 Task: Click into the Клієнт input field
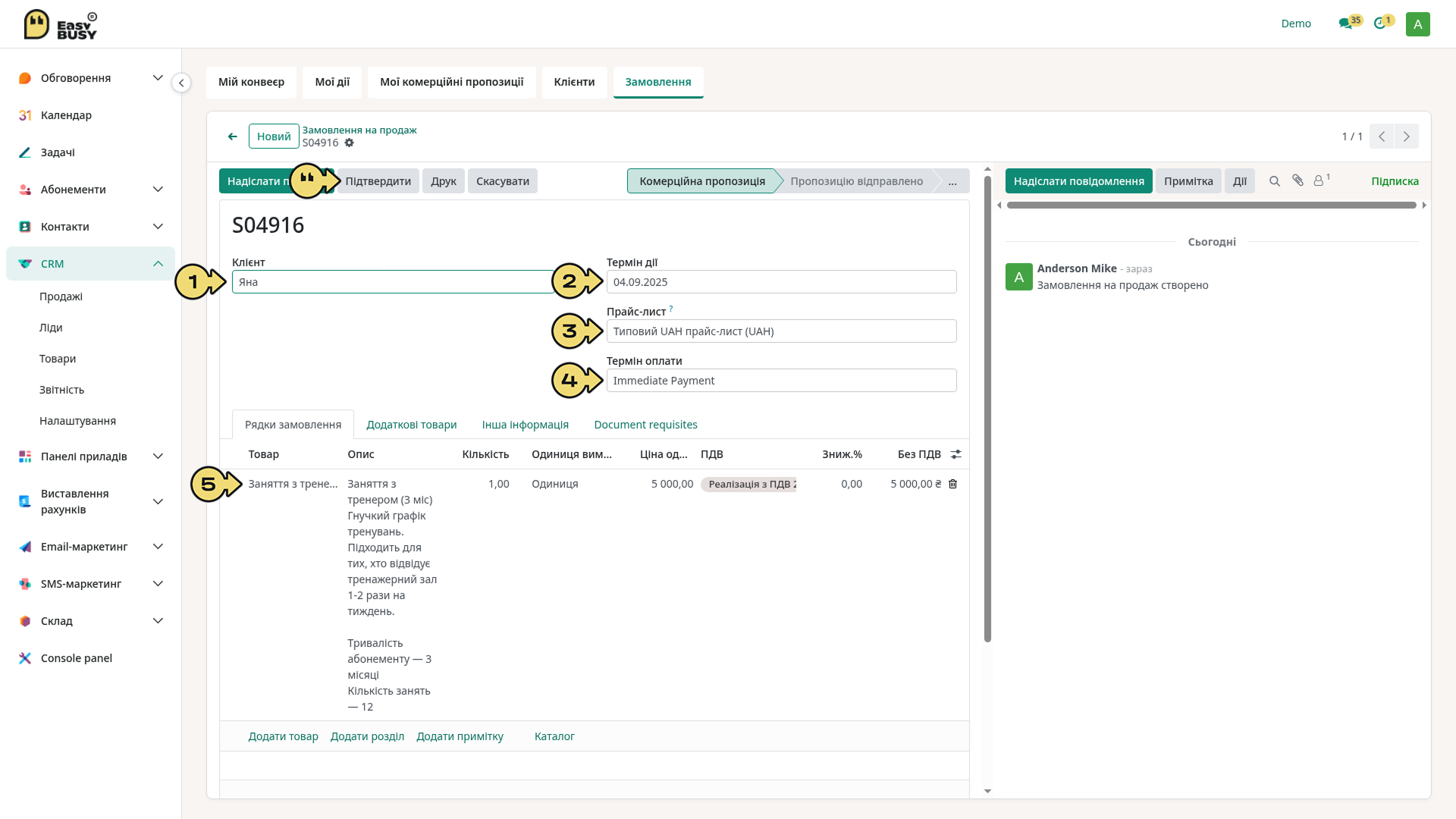pyautogui.click(x=393, y=282)
